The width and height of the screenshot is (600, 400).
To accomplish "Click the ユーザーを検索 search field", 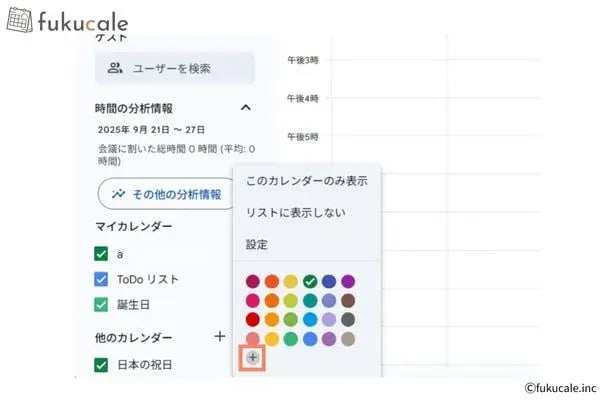I will click(x=175, y=68).
